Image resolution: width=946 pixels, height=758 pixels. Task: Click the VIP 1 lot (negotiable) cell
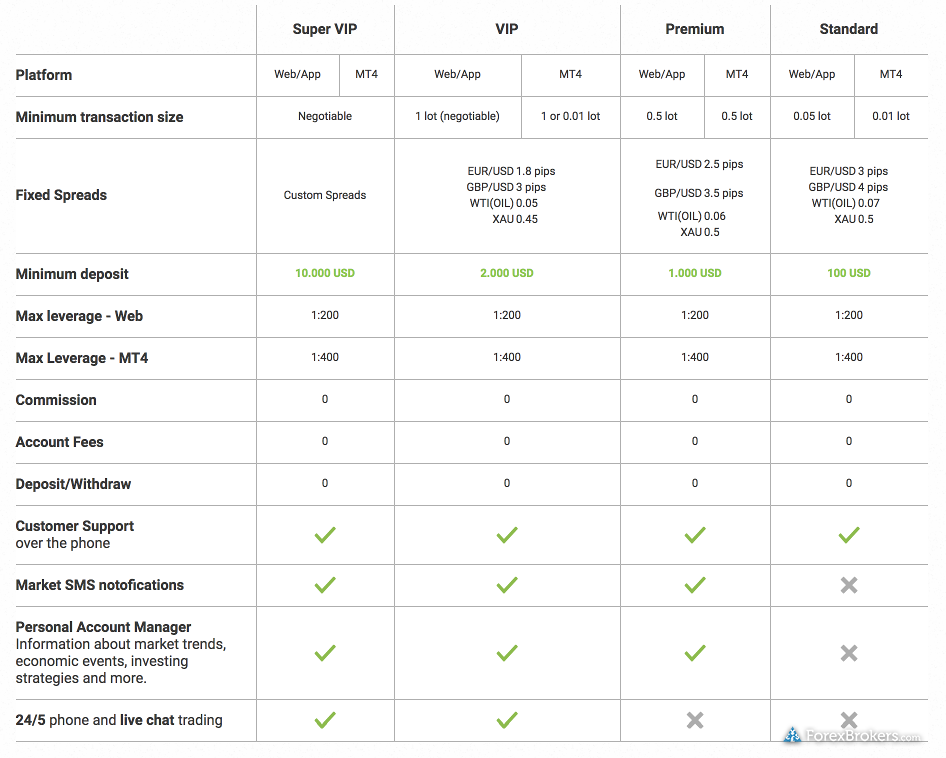tap(457, 116)
